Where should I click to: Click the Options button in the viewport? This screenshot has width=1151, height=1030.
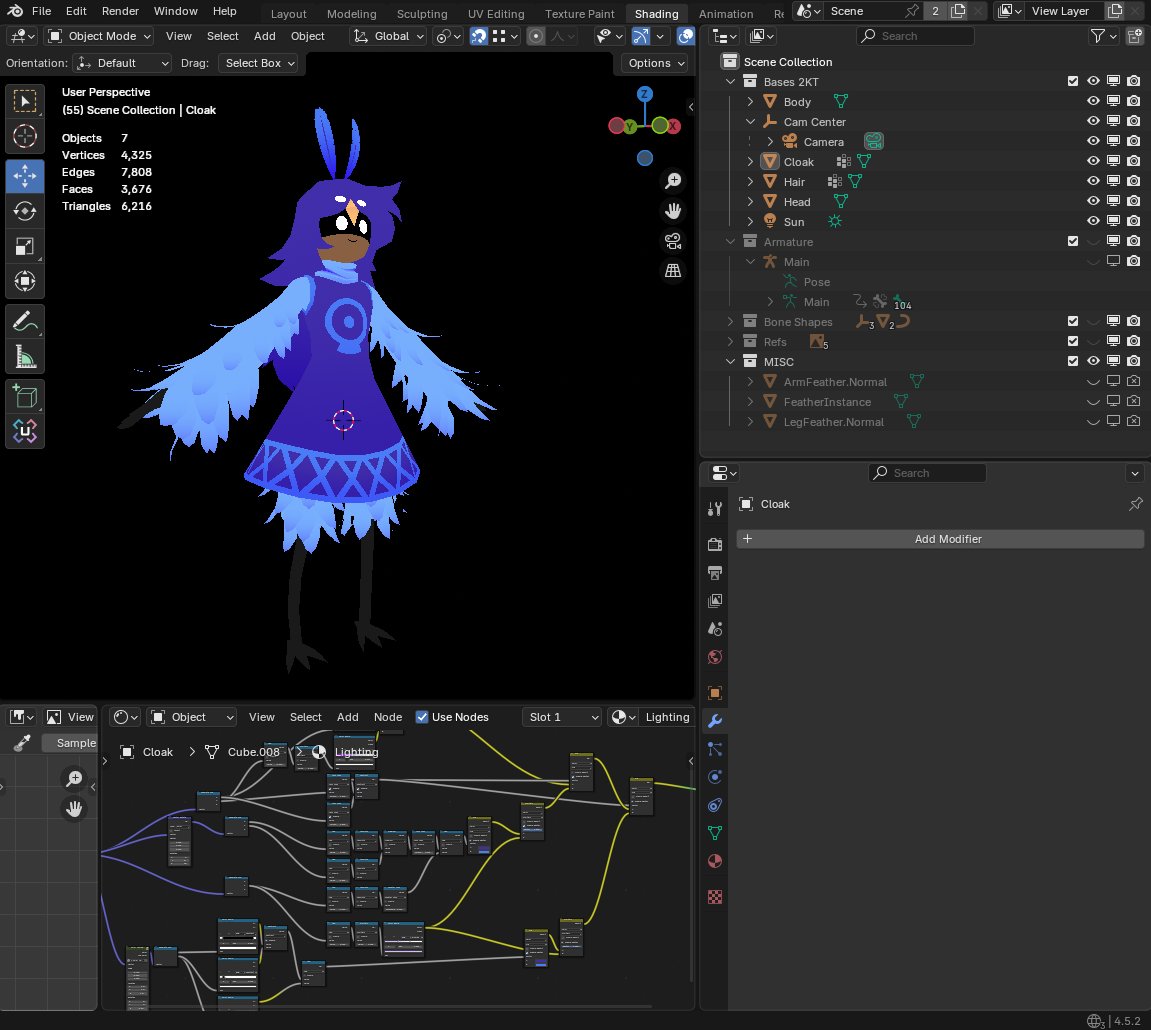pyautogui.click(x=654, y=62)
